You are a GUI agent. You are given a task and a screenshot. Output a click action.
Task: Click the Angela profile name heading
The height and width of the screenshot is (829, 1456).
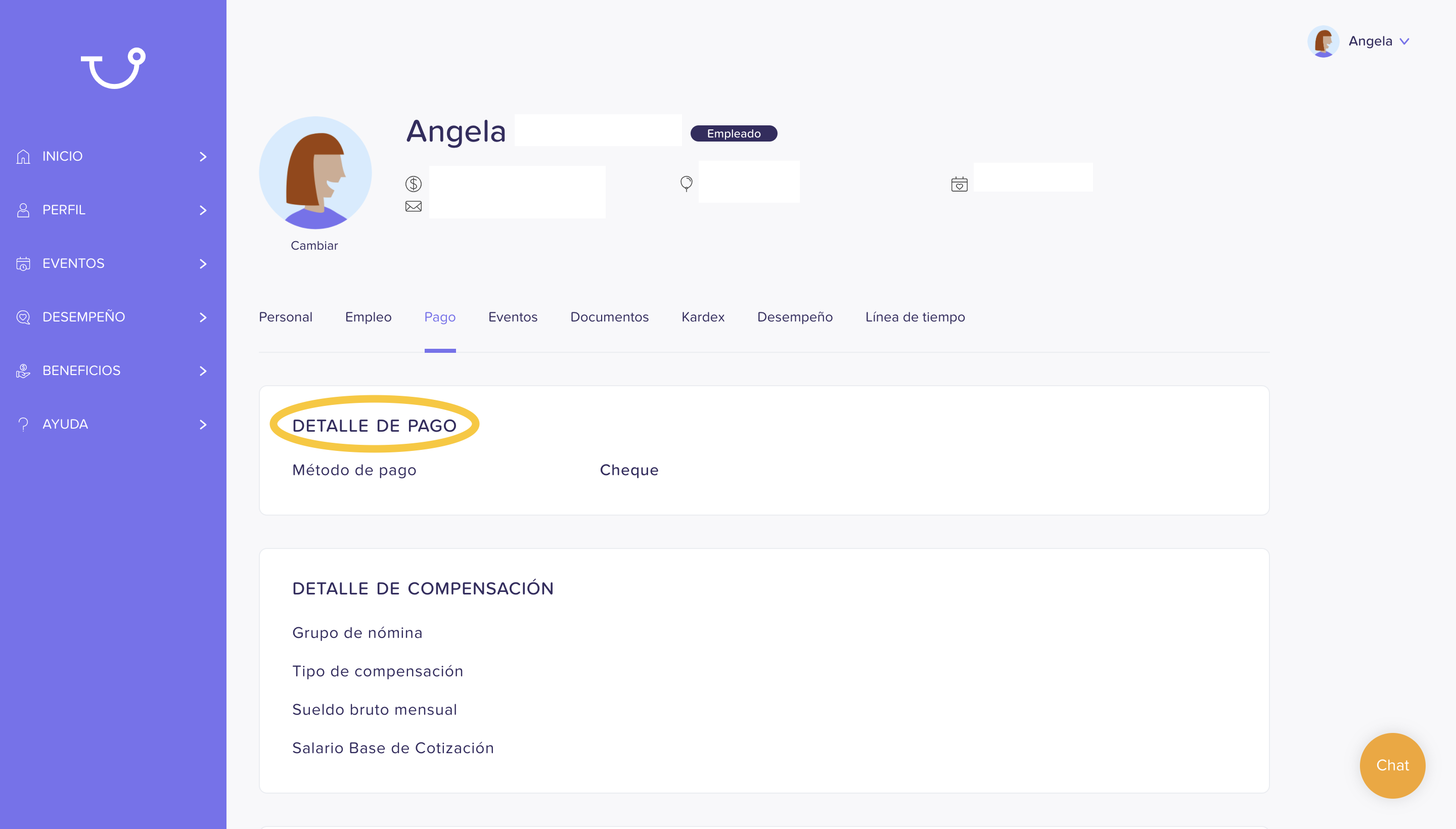point(456,131)
